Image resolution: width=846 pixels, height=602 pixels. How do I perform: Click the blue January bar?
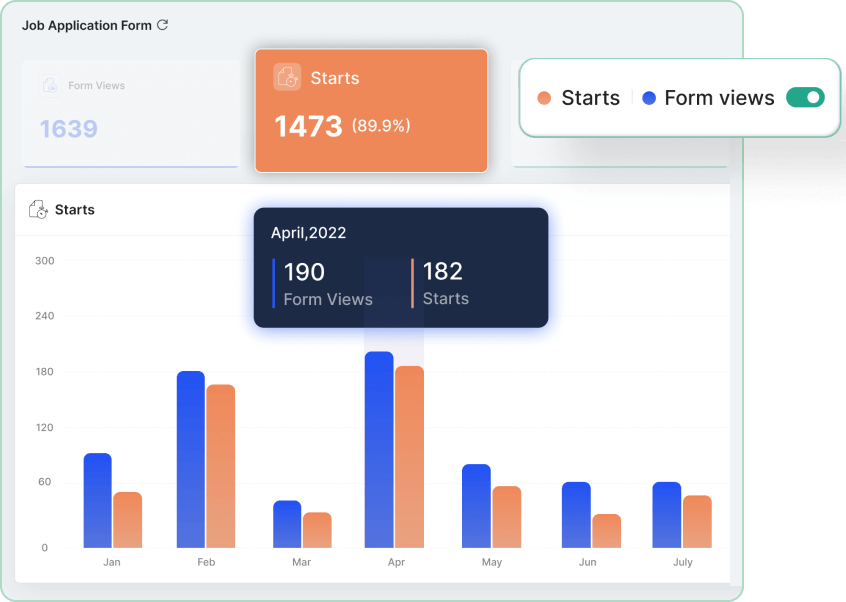pyautogui.click(x=97, y=500)
